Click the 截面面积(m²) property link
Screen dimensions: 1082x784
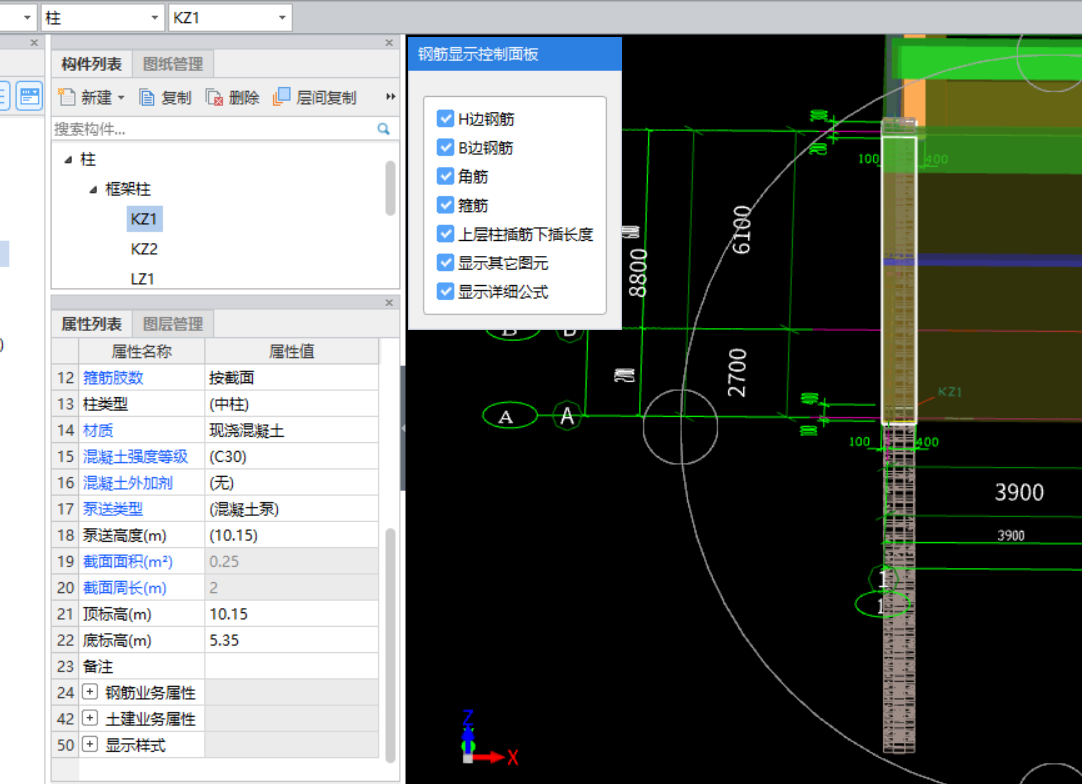tap(128, 561)
